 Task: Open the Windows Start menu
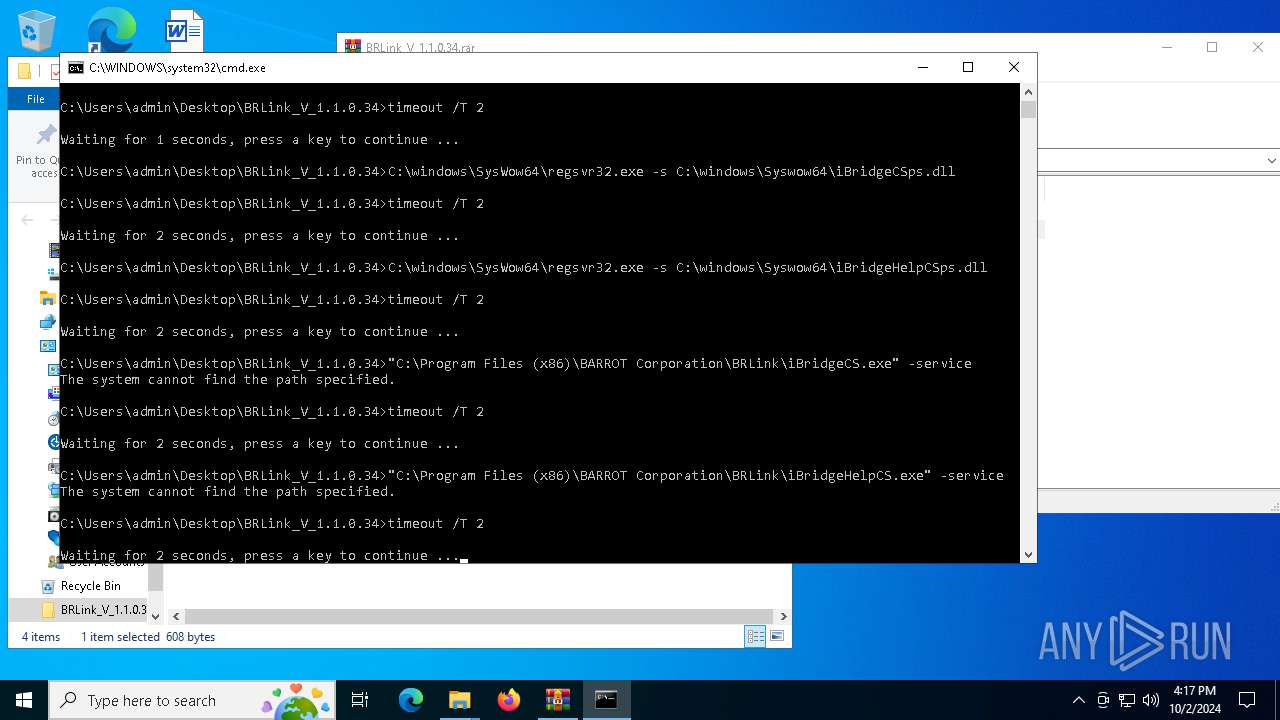[24, 700]
